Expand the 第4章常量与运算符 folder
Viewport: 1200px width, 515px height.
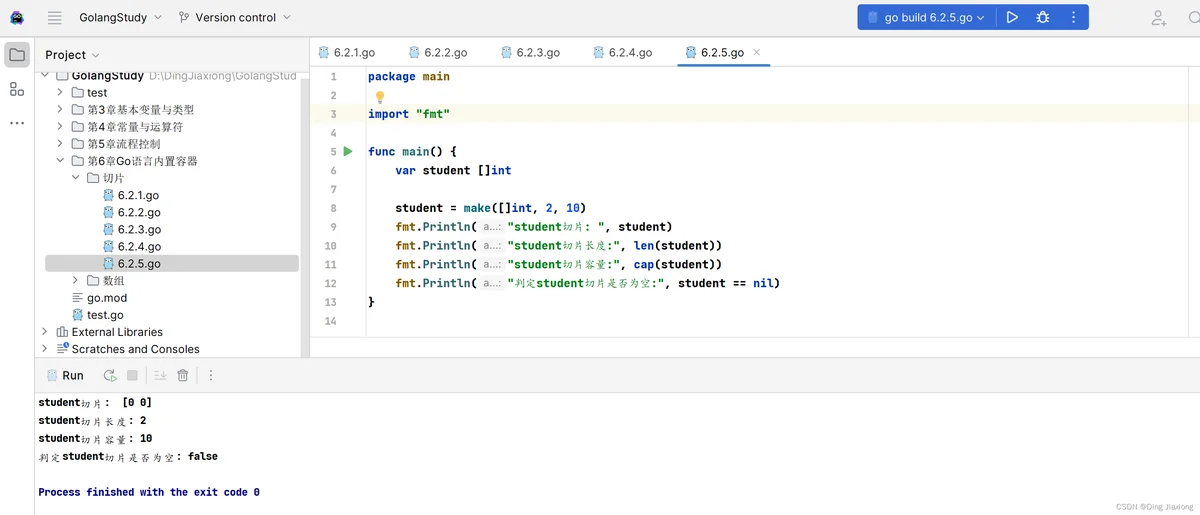point(60,127)
